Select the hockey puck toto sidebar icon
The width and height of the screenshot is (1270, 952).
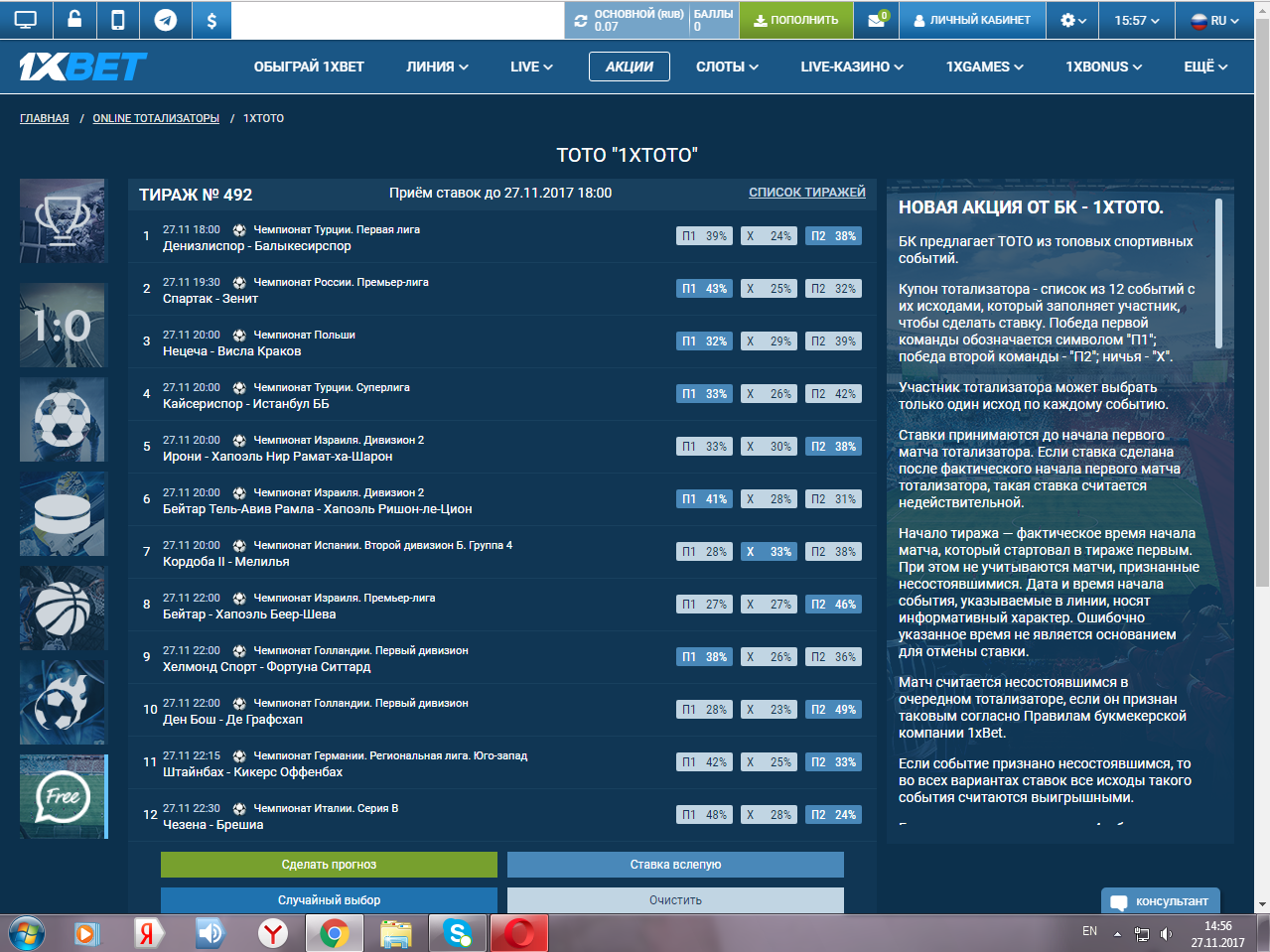[63, 513]
